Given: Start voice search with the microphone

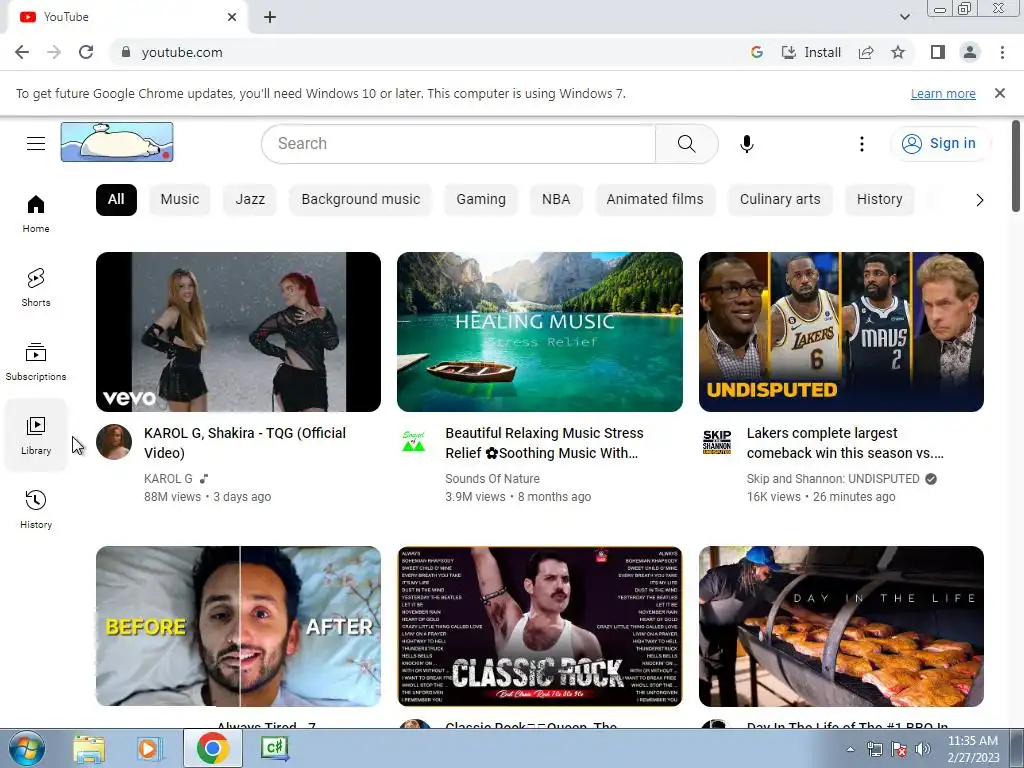Looking at the screenshot, I should click(747, 144).
